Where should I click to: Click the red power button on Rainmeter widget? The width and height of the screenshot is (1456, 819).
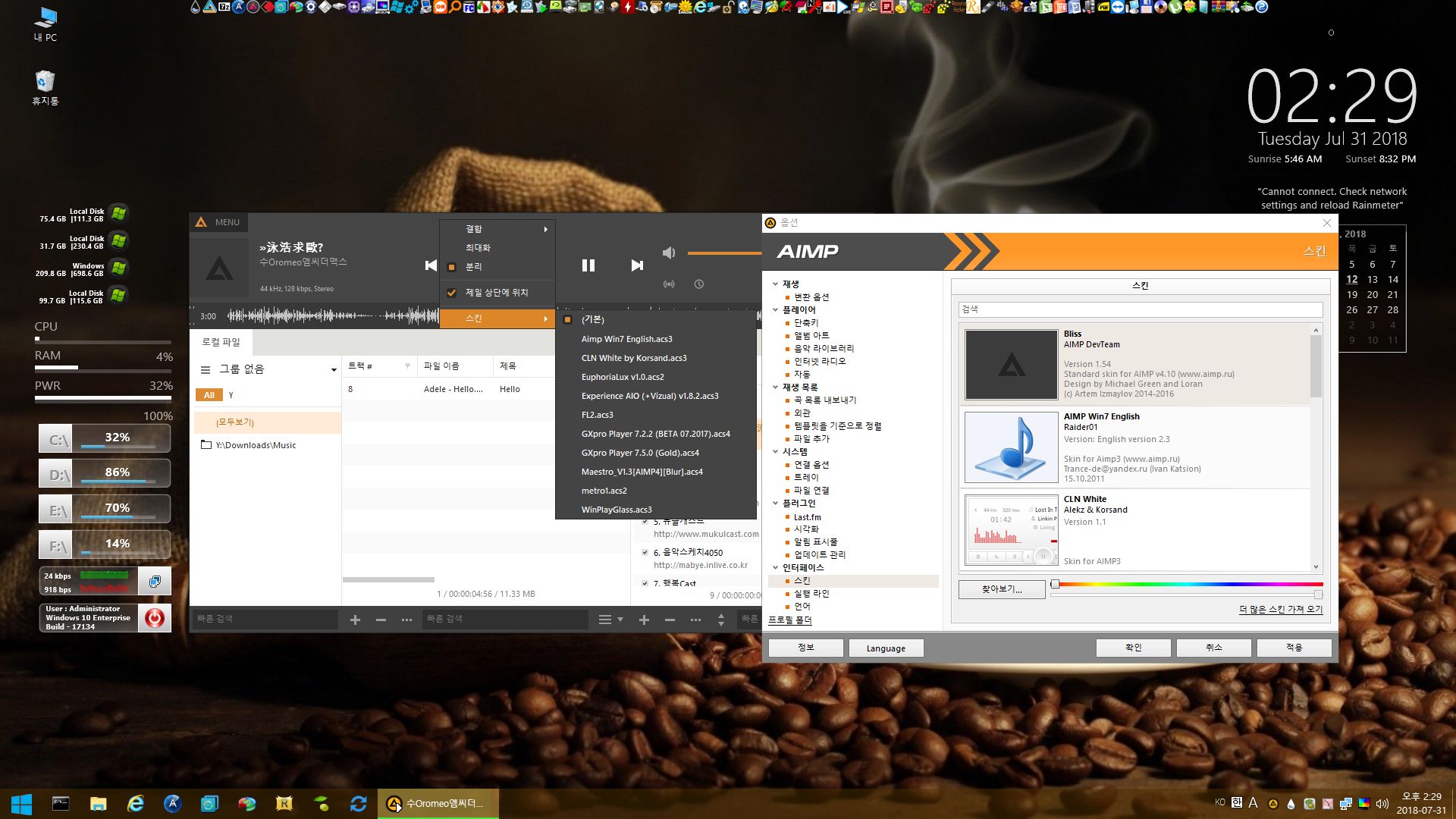point(155,618)
